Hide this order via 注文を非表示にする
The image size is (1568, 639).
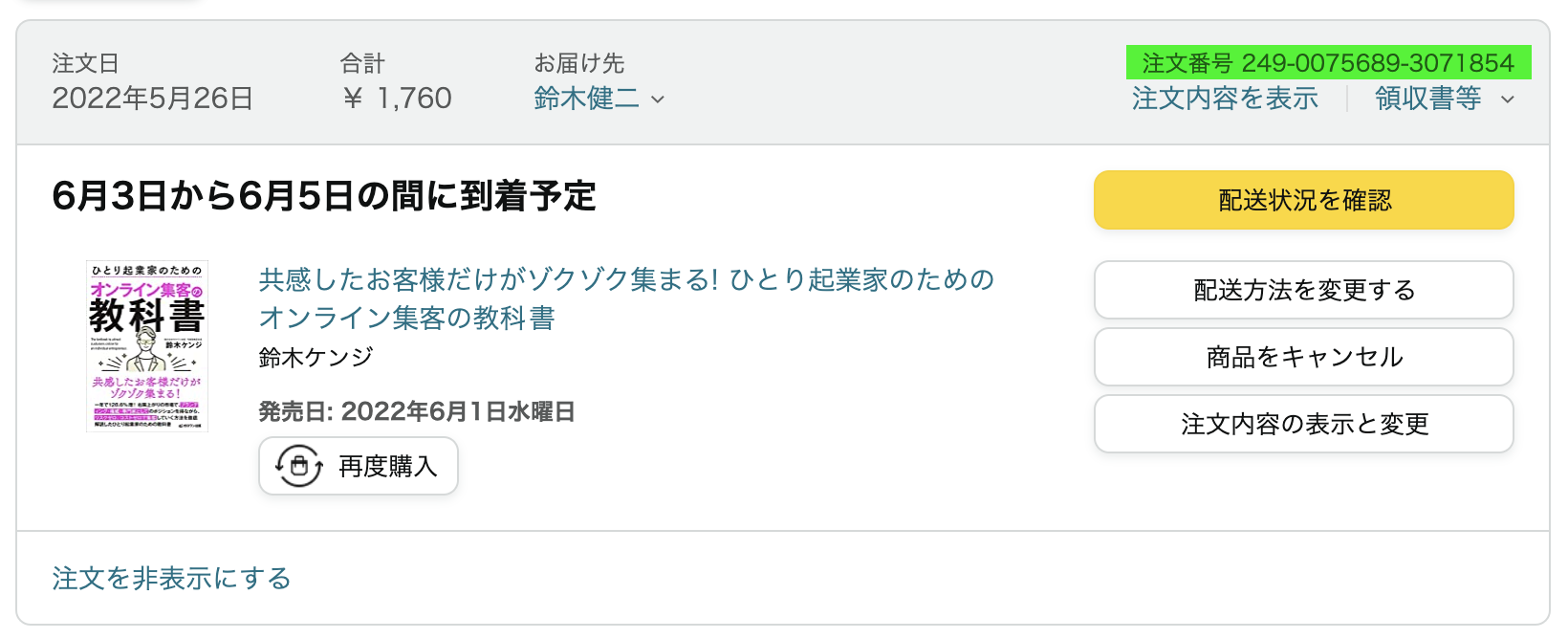tap(170, 578)
